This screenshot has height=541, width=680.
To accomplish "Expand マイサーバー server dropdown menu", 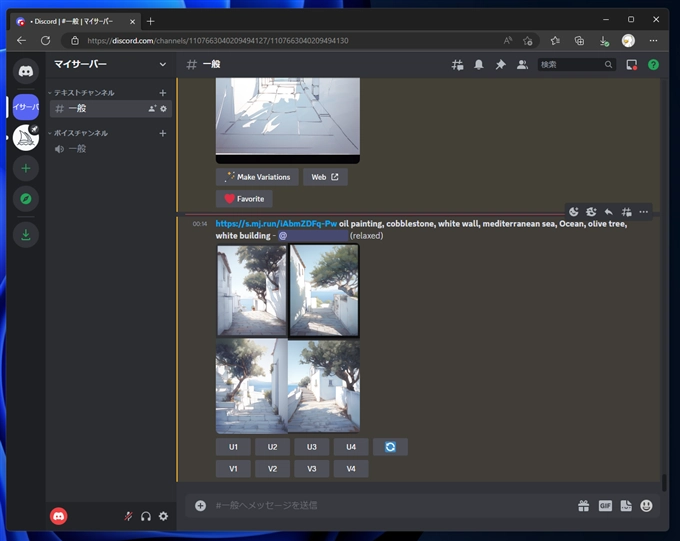I will 163,64.
